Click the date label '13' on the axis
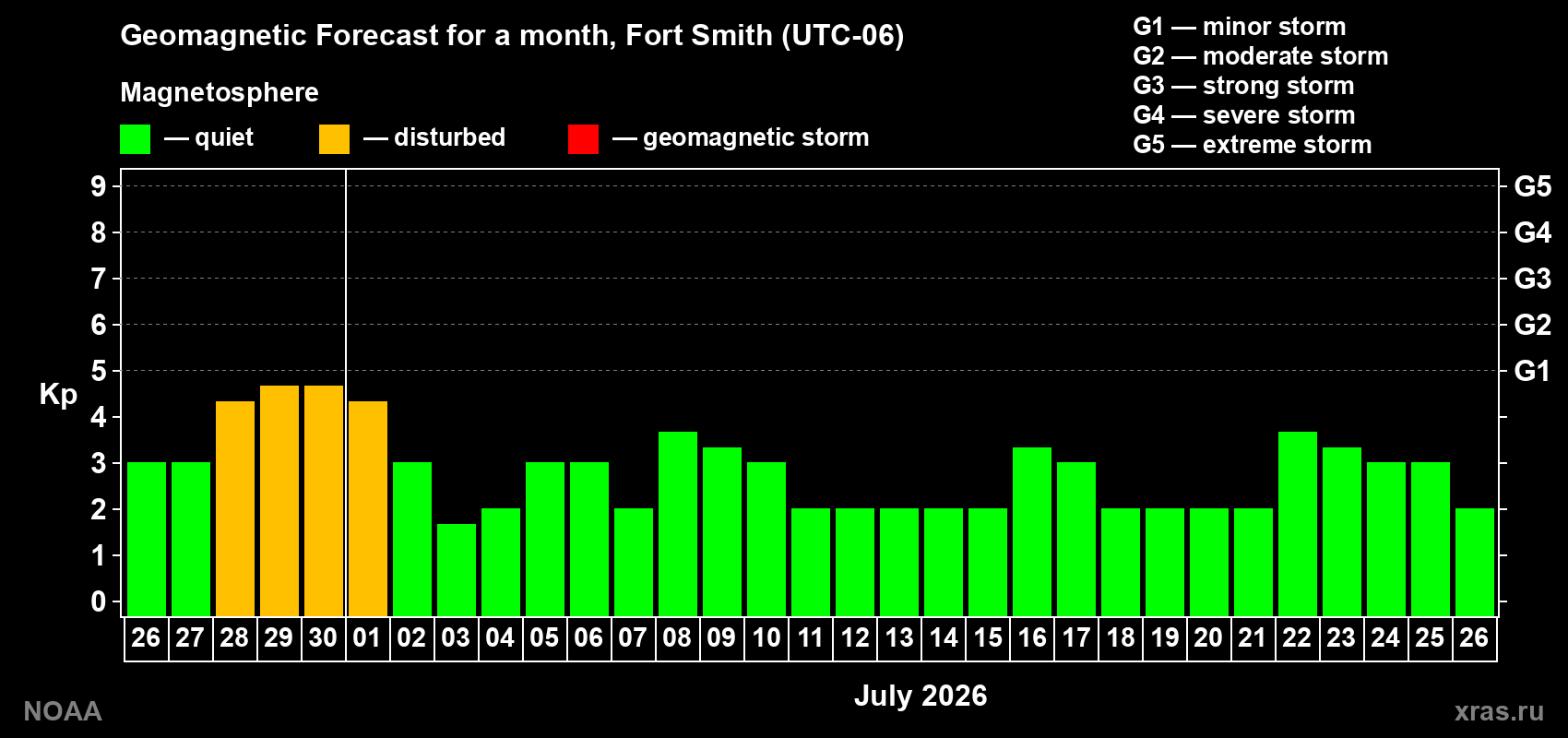This screenshot has height=738, width=1568. [898, 638]
